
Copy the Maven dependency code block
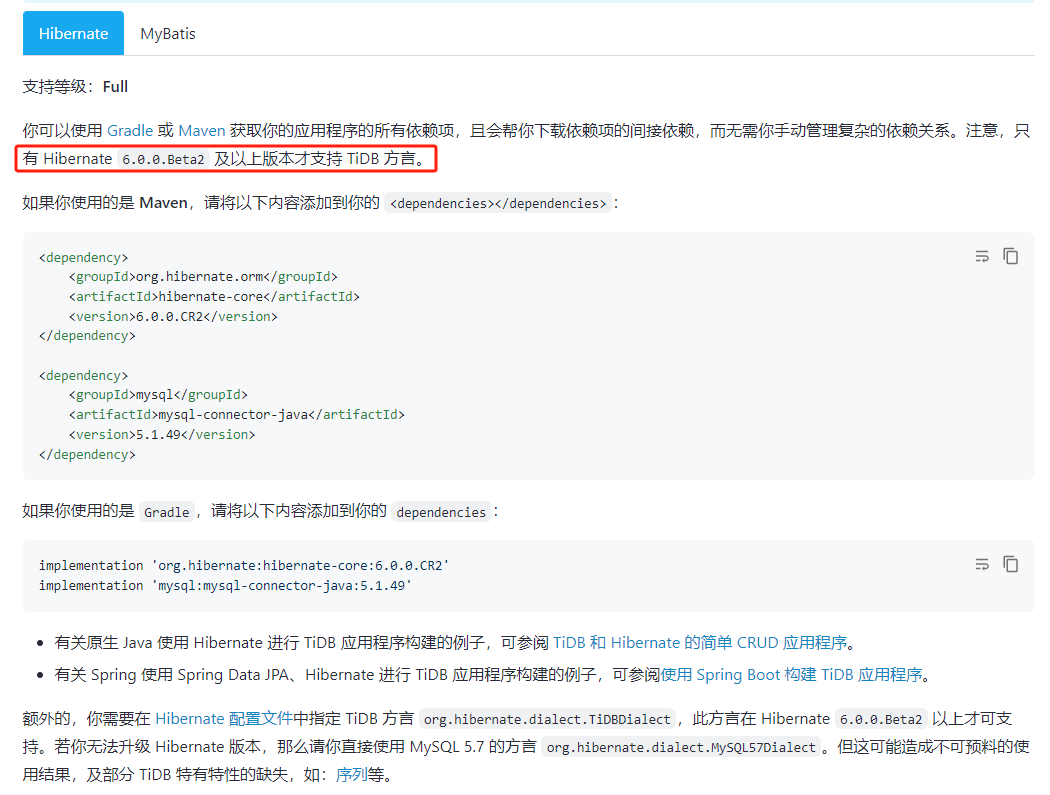(1010, 256)
